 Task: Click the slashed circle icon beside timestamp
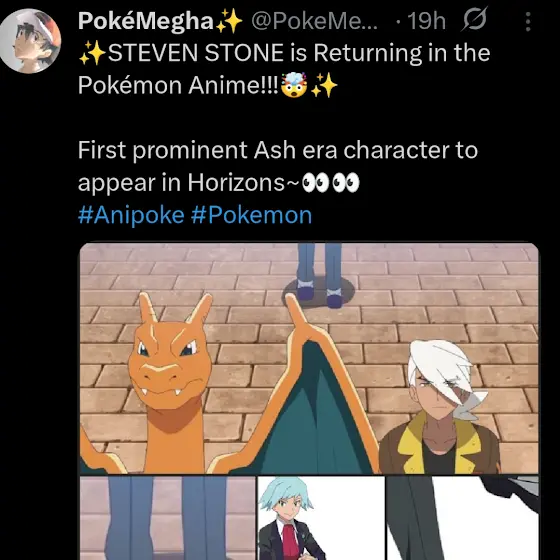pyautogui.click(x=474, y=20)
